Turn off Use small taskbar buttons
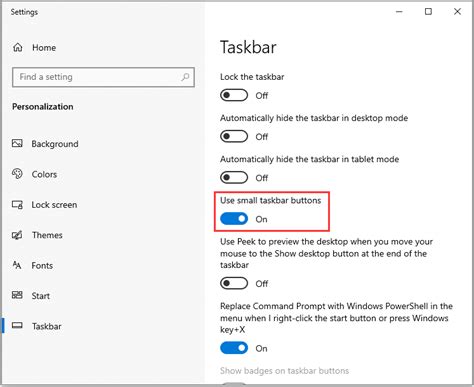 click(234, 219)
